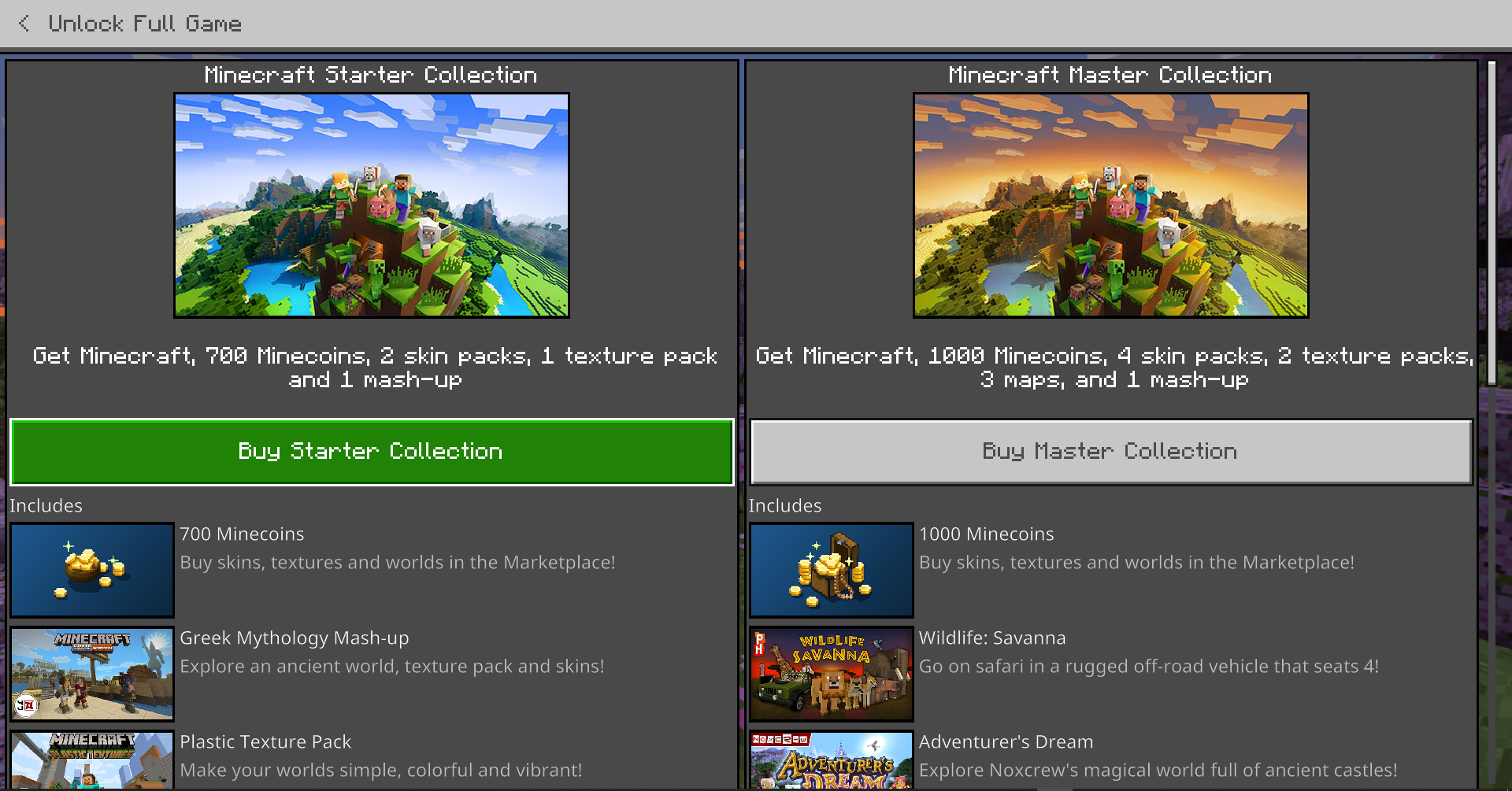Select the '700 Minecoins' item title
Screen dimensions: 1512x791
coord(242,534)
